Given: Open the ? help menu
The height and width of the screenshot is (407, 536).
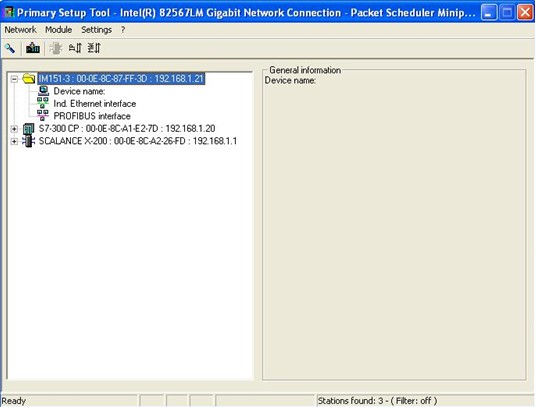Looking at the screenshot, I should 123,30.
